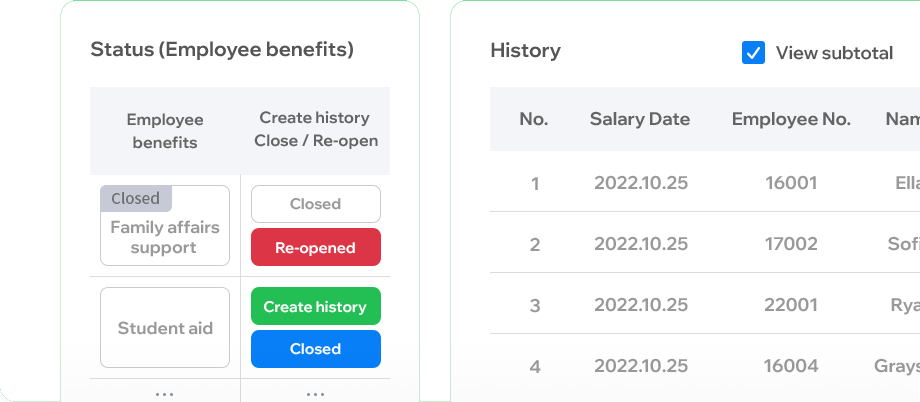Select the Family affairs support benefit card
The image size is (920, 402).
pos(165,226)
